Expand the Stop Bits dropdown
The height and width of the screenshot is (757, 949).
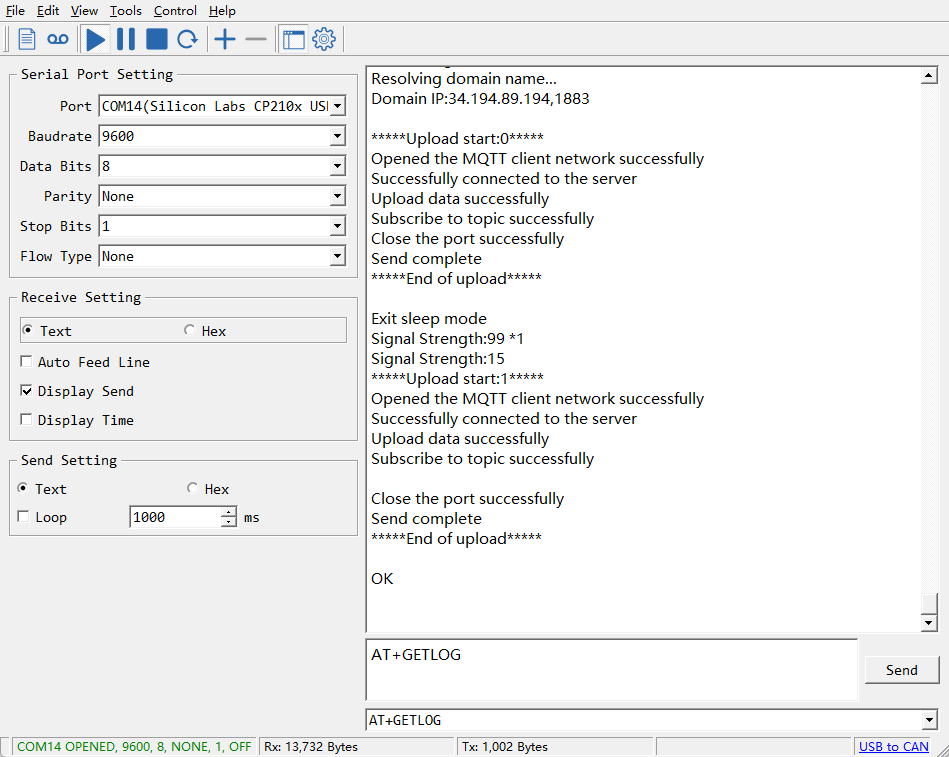coord(338,226)
